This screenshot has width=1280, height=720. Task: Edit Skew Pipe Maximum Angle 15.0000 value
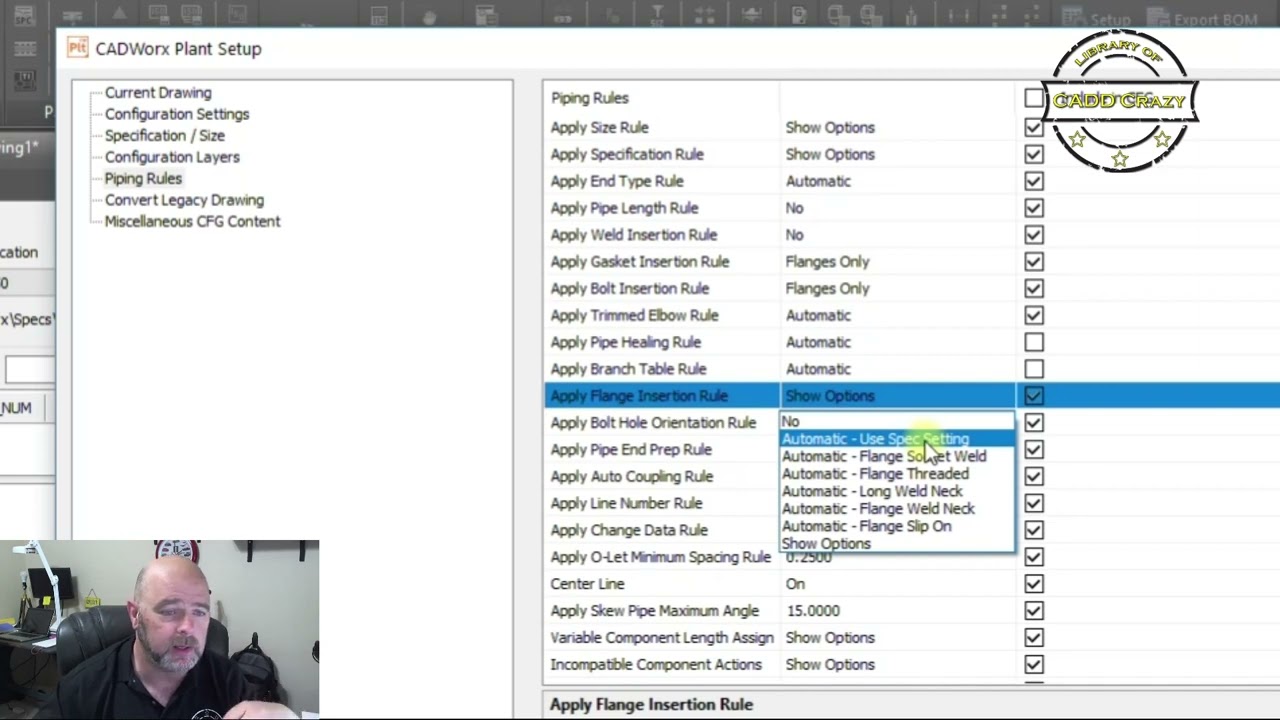(897, 611)
